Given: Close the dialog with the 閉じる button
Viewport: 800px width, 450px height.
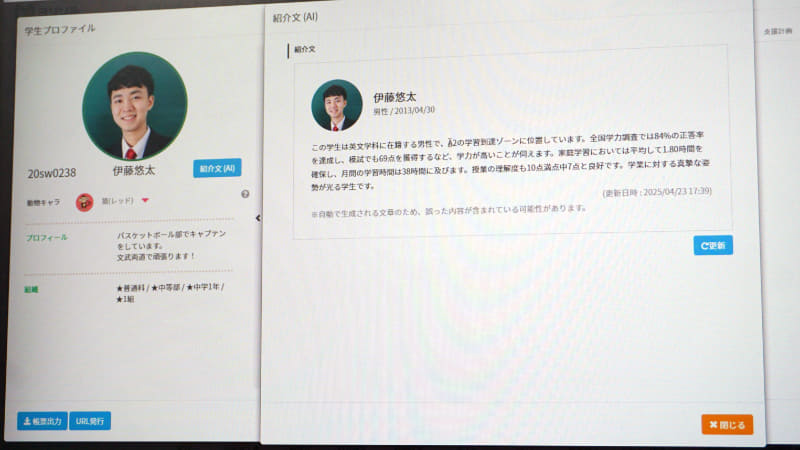Looking at the screenshot, I should (x=727, y=424).
